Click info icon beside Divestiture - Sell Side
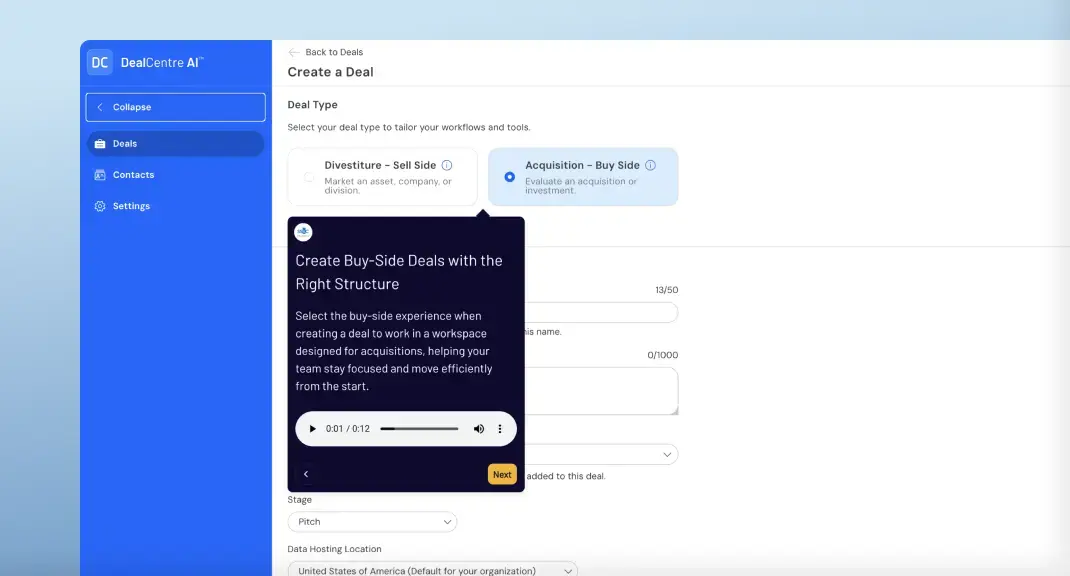This screenshot has height=576, width=1070. tap(447, 165)
